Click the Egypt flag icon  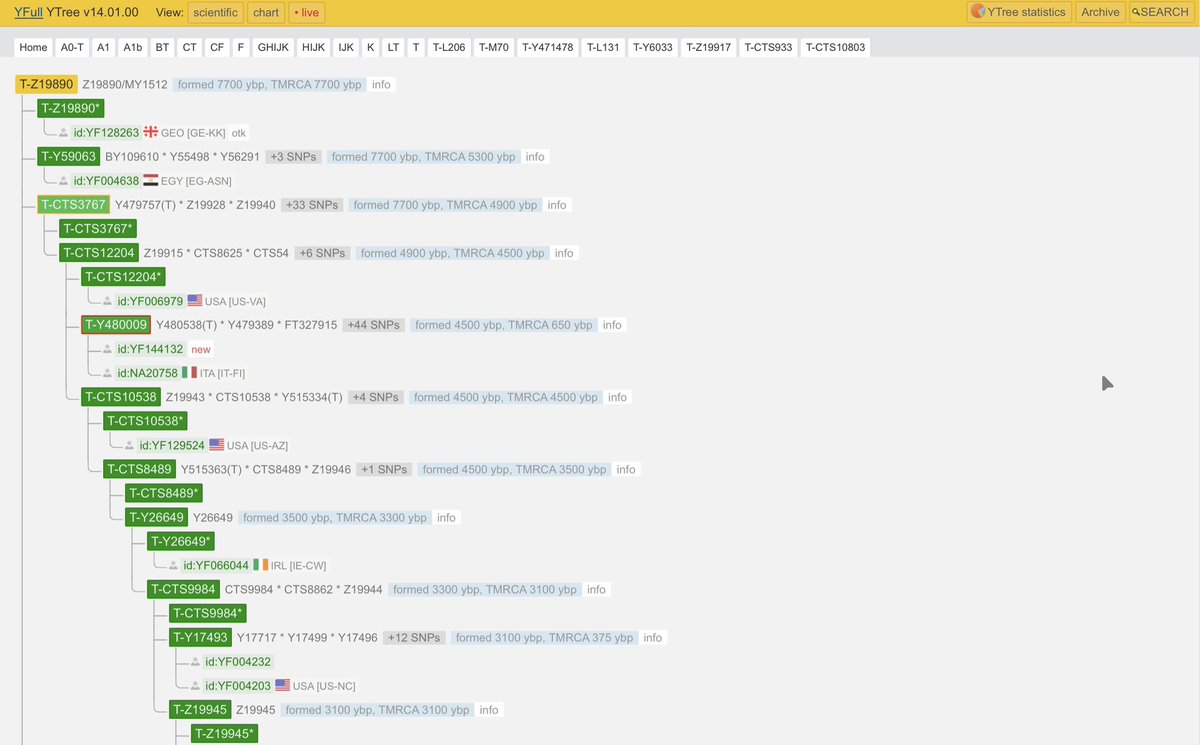[x=151, y=180]
